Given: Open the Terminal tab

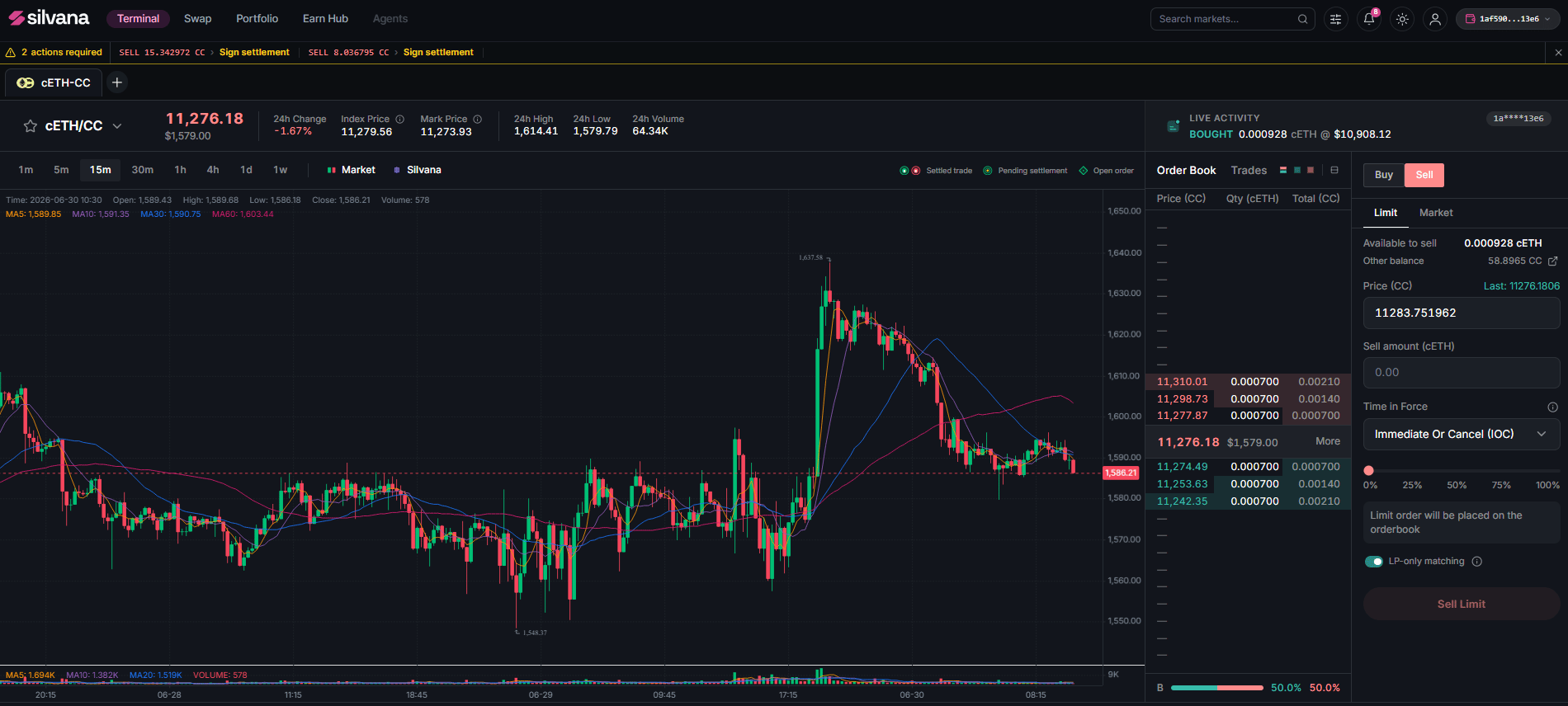Looking at the screenshot, I should point(138,19).
